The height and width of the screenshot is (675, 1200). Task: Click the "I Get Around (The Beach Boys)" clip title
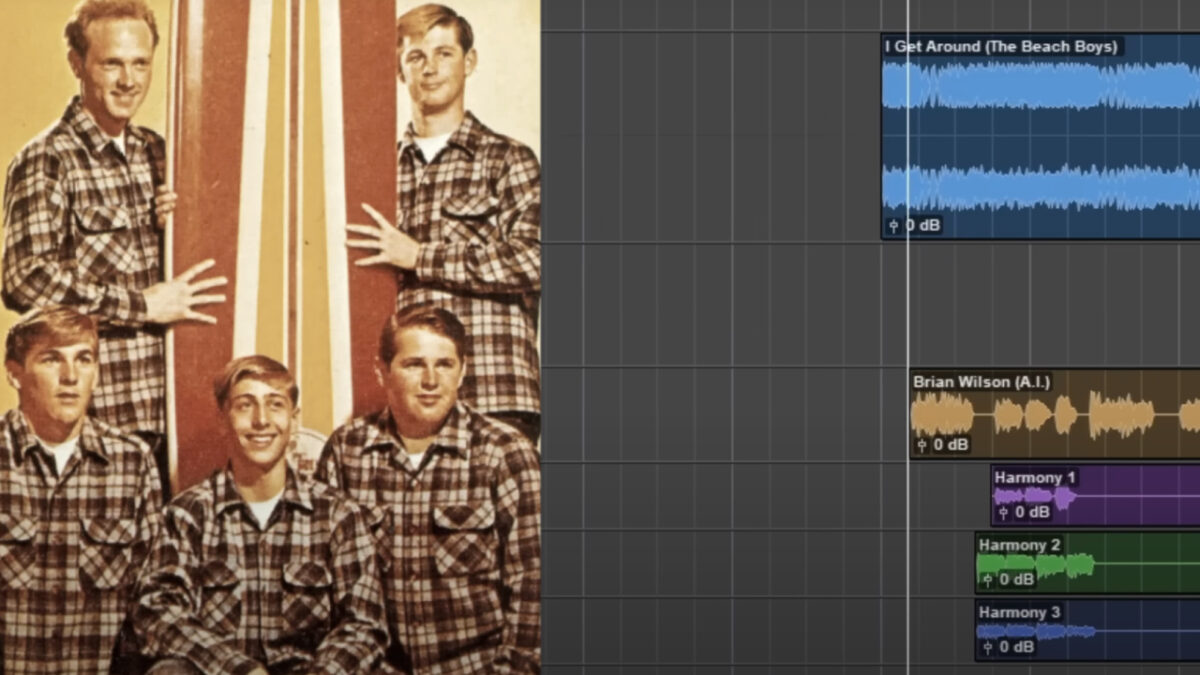[1000, 46]
